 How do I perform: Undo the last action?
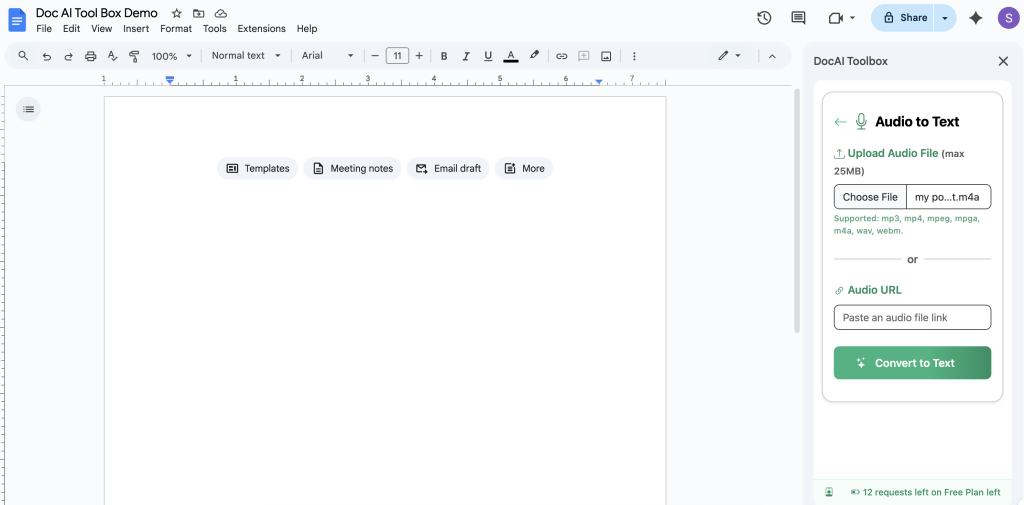46,56
